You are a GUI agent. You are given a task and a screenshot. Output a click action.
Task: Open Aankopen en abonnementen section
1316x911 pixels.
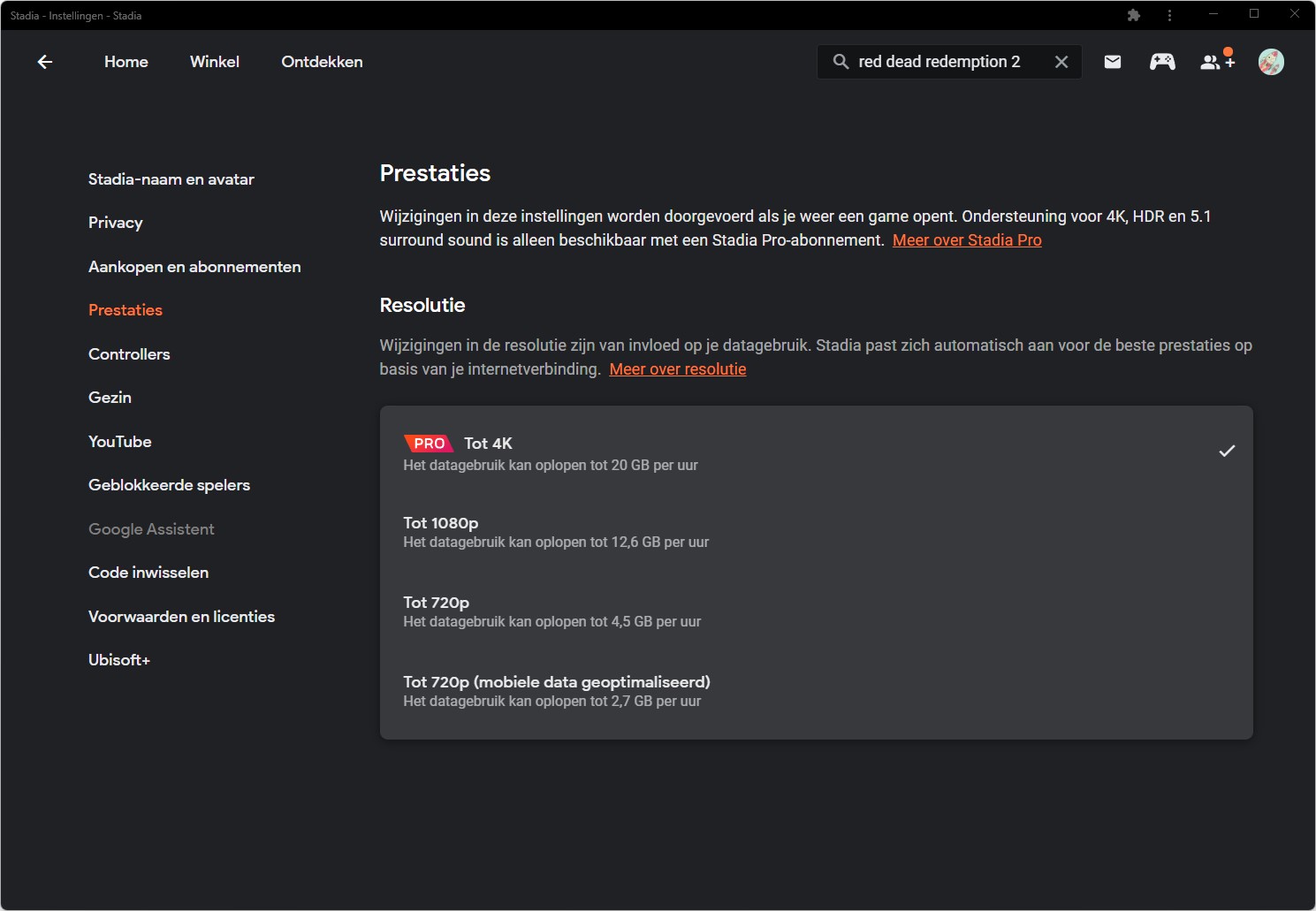click(x=194, y=267)
